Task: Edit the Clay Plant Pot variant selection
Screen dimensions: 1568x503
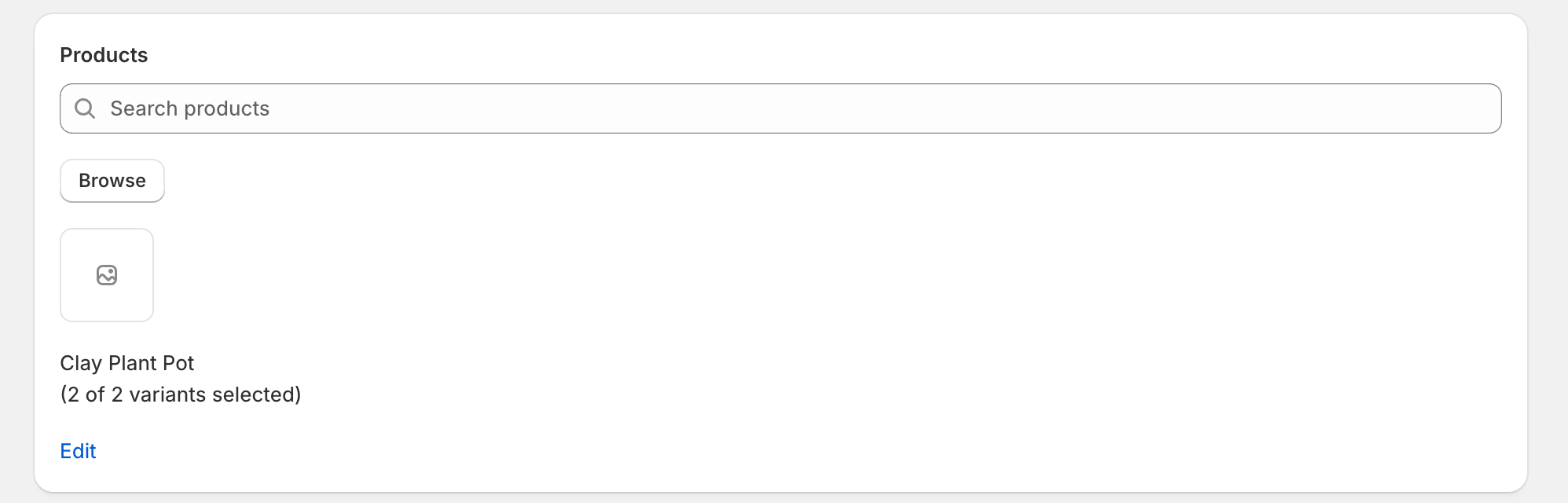Action: click(78, 451)
